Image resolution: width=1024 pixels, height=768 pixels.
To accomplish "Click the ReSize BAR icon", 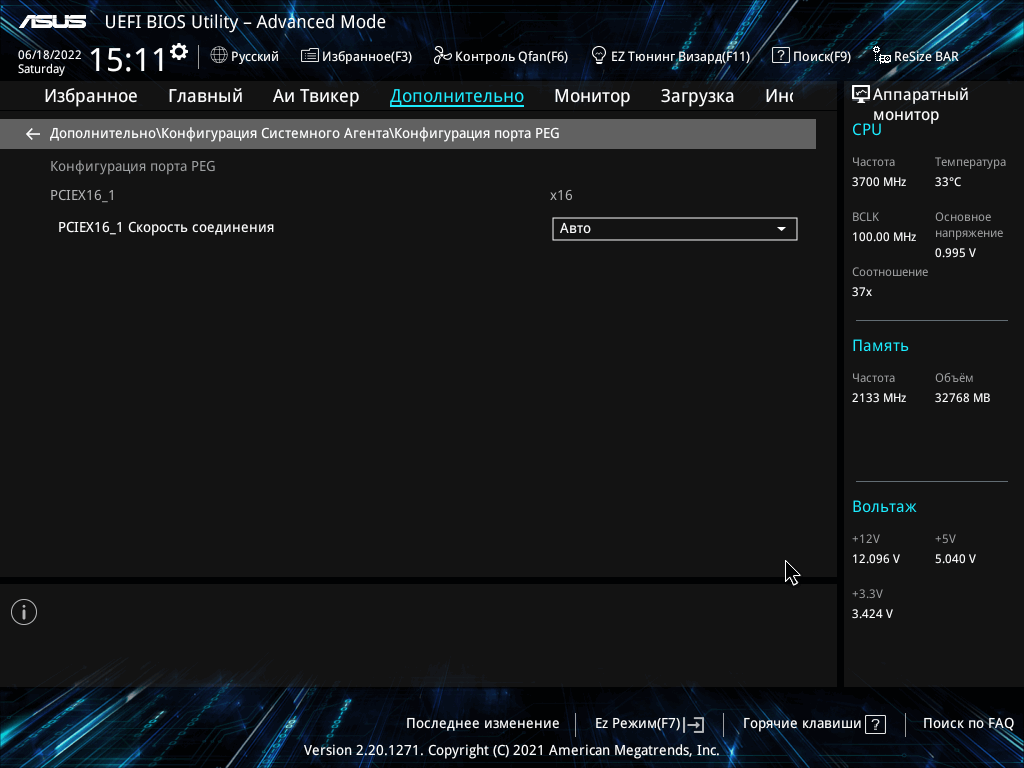I will (x=882, y=56).
